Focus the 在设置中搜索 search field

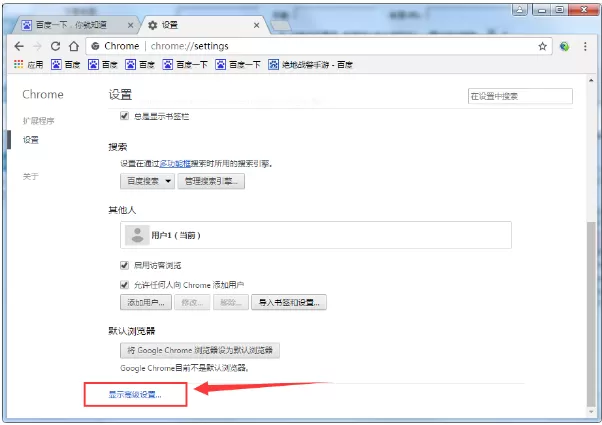coord(520,96)
